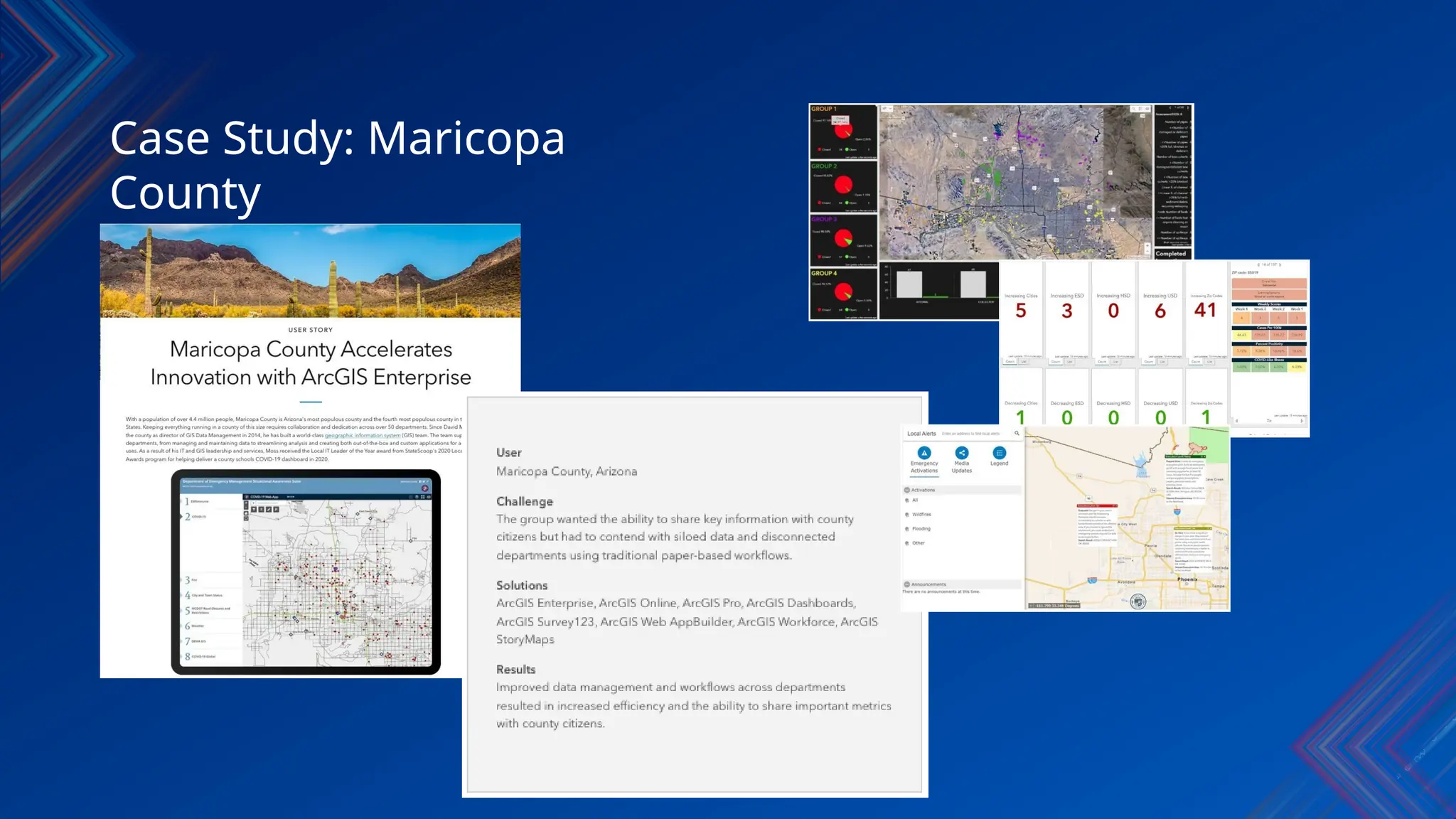The width and height of the screenshot is (1456, 819).
Task: Open the Media Updates share icon
Action: pos(962,453)
